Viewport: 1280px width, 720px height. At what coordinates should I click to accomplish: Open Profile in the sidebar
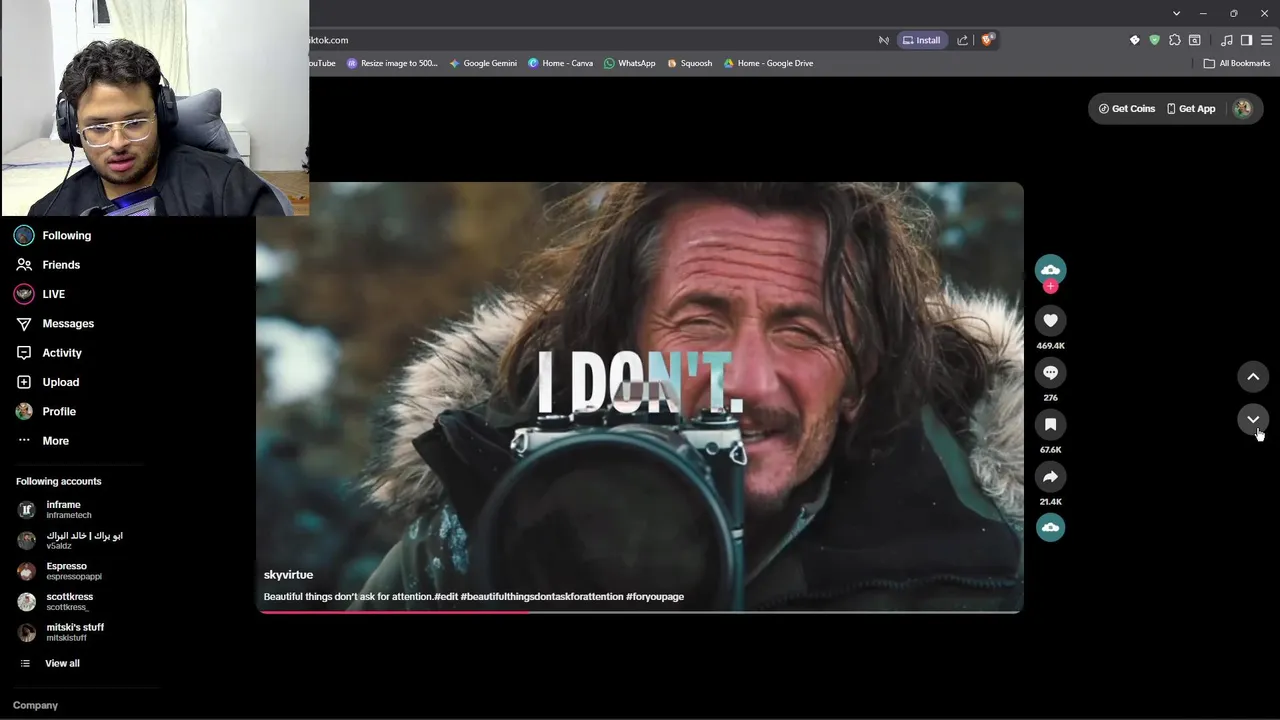(x=45, y=411)
